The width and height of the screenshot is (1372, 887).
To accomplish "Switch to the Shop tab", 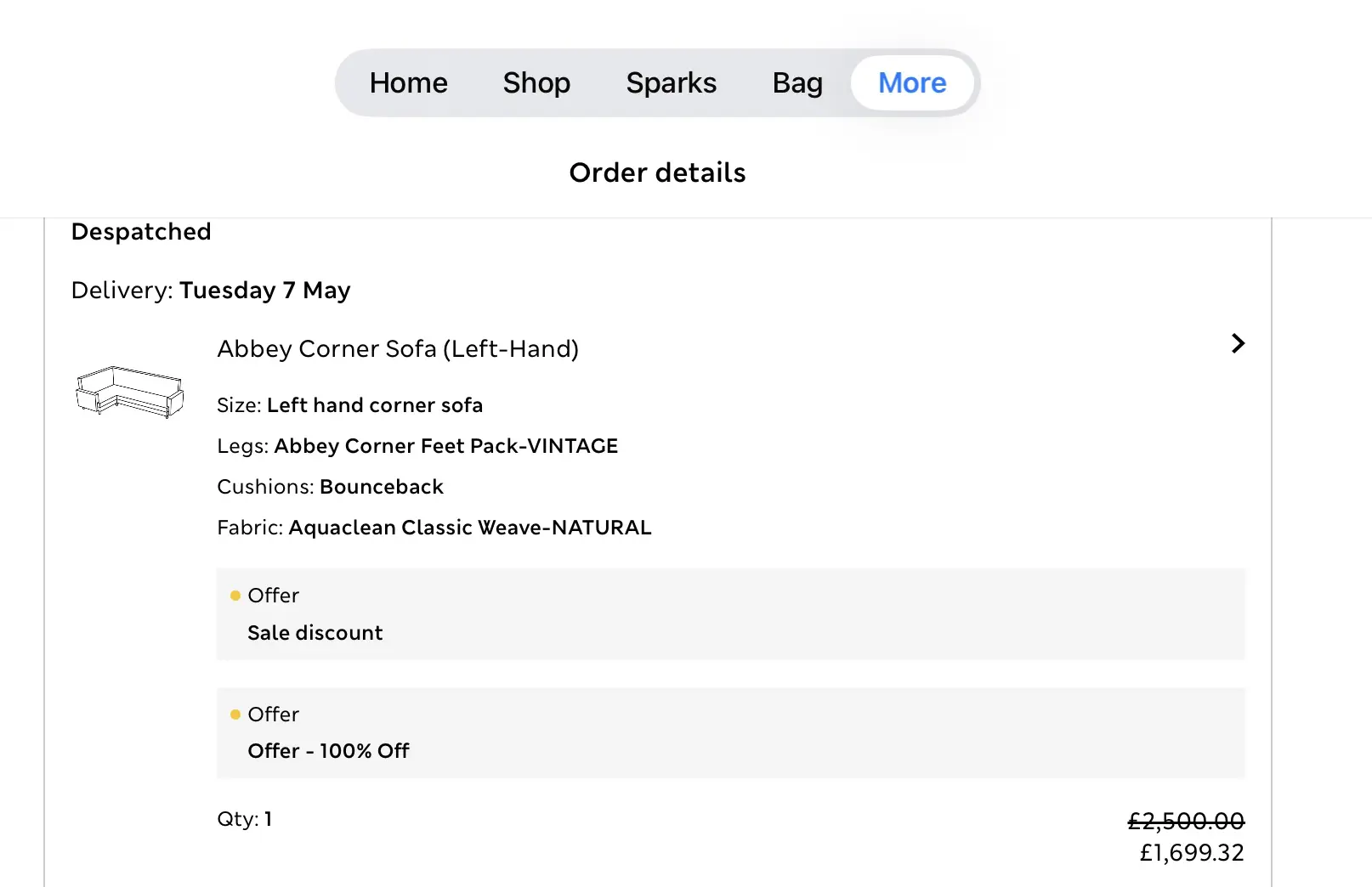I will pyautogui.click(x=536, y=83).
